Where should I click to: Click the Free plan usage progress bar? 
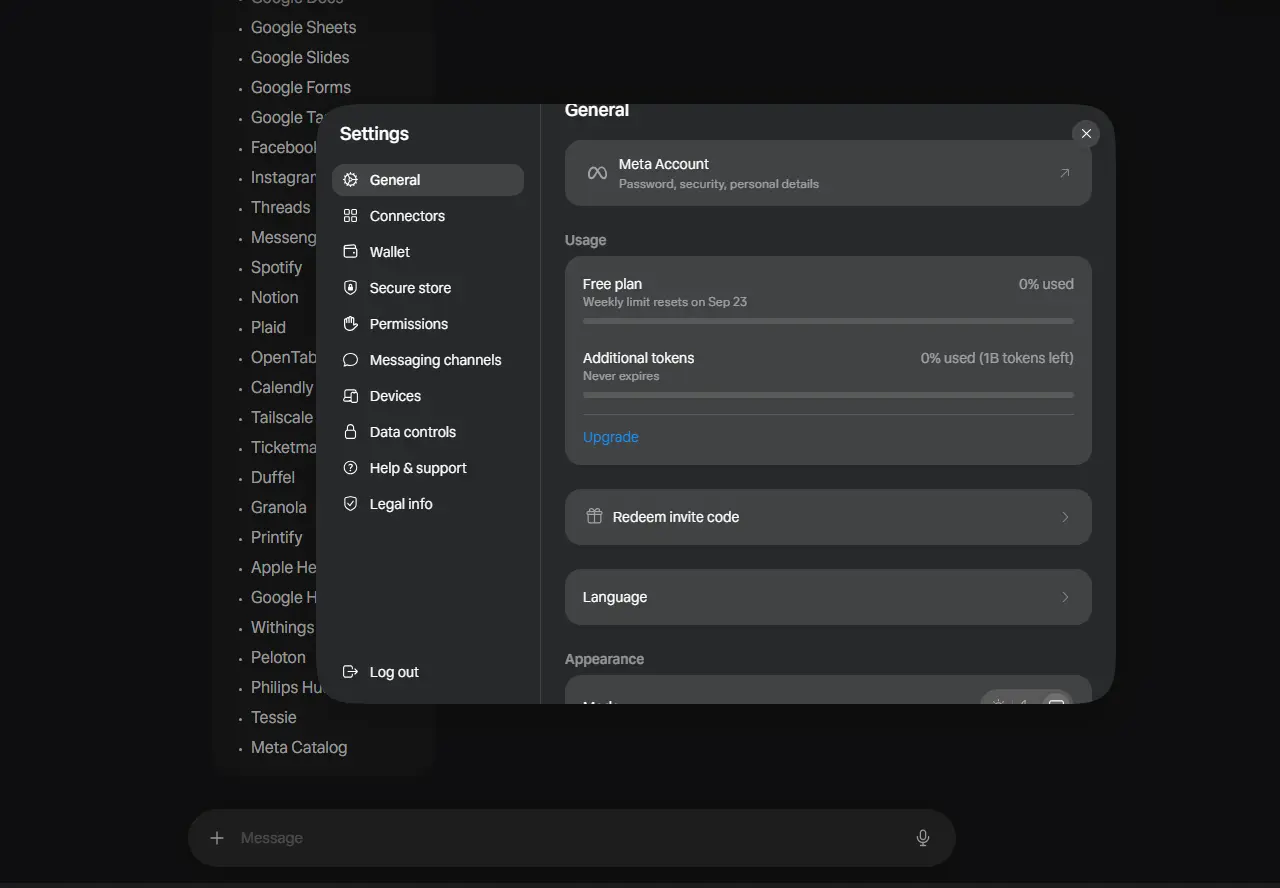(x=828, y=321)
